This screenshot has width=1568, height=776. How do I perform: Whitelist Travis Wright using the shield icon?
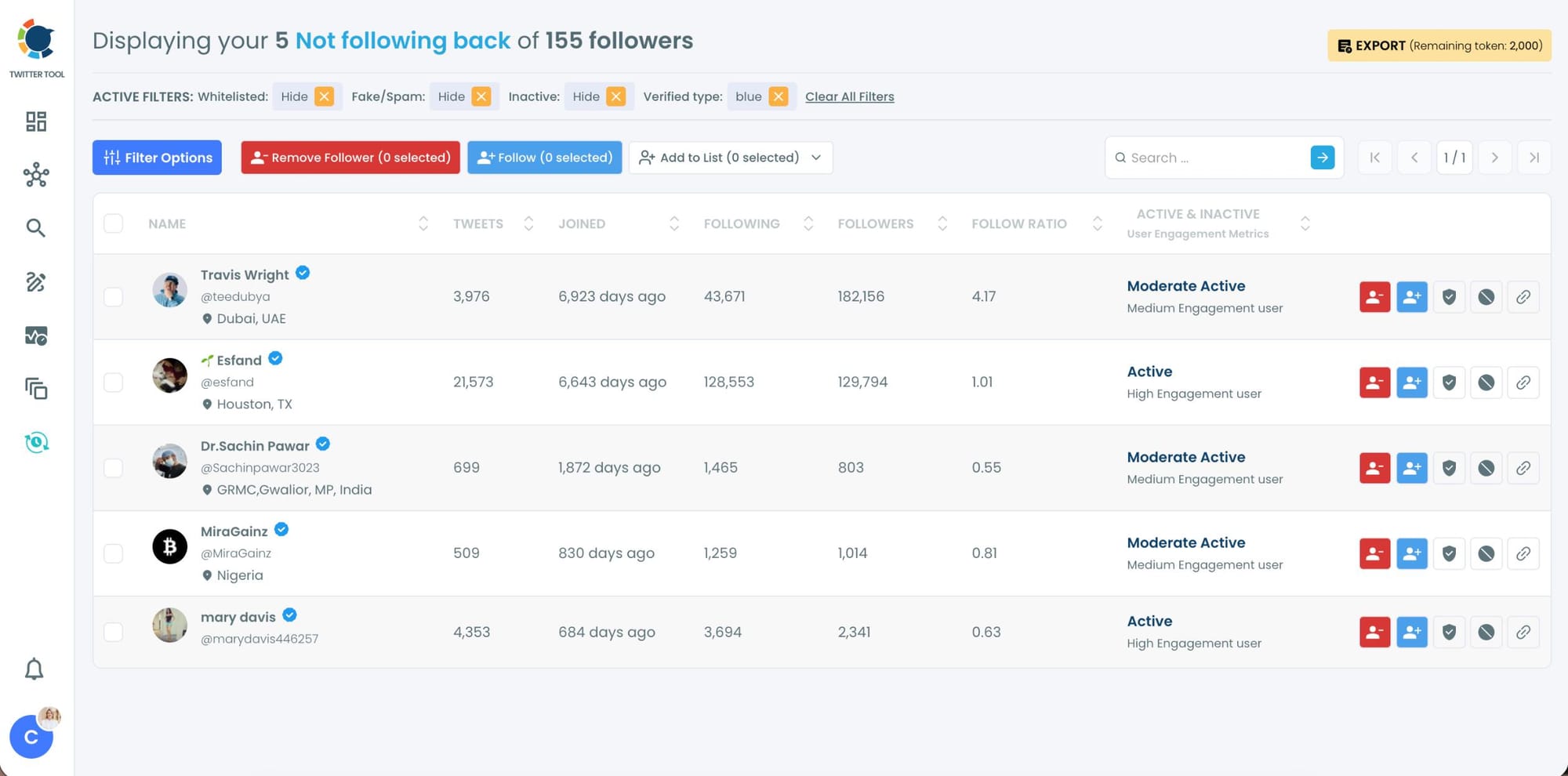[x=1449, y=296]
